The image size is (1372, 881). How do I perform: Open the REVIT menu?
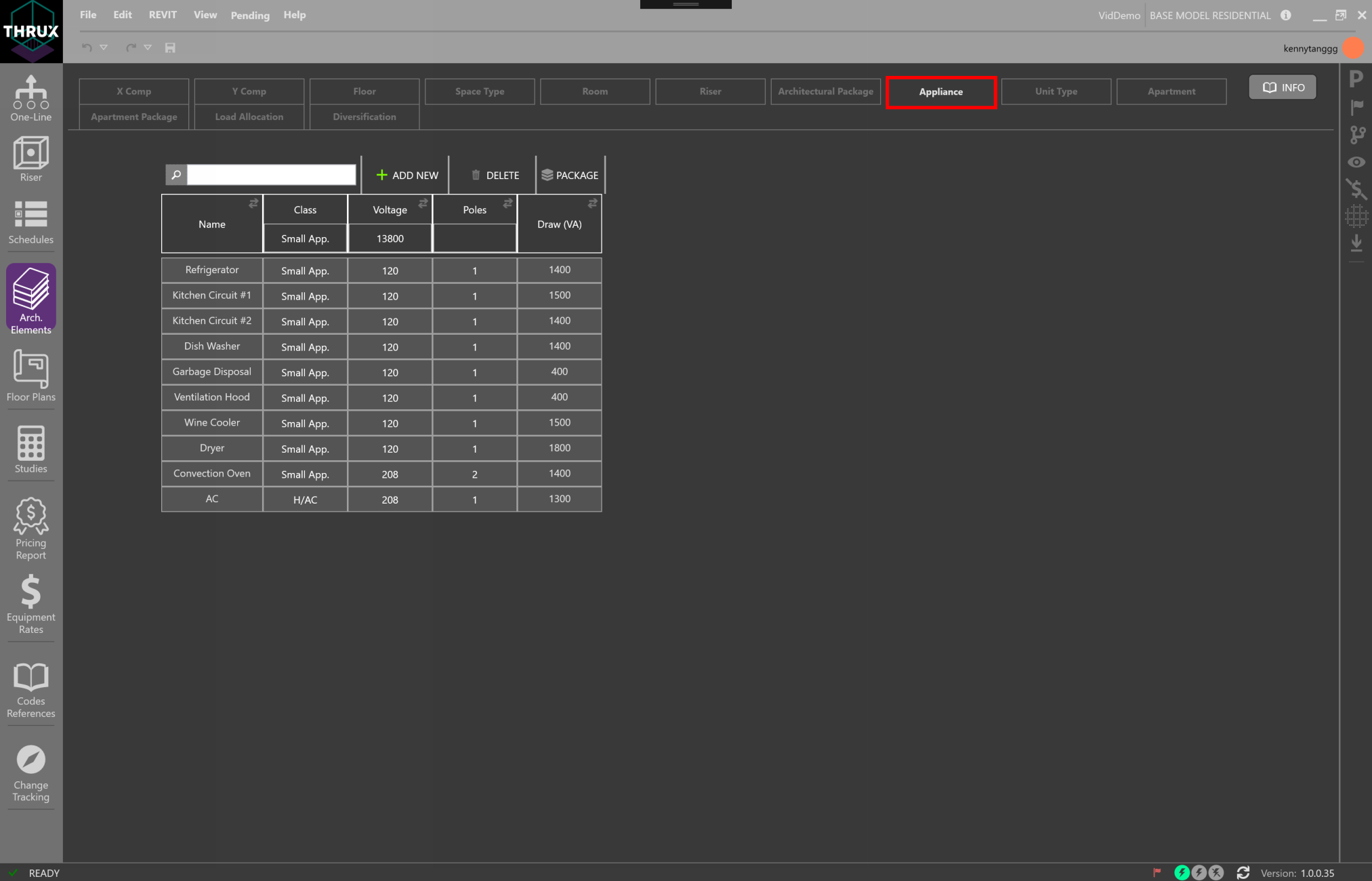pyautogui.click(x=163, y=15)
